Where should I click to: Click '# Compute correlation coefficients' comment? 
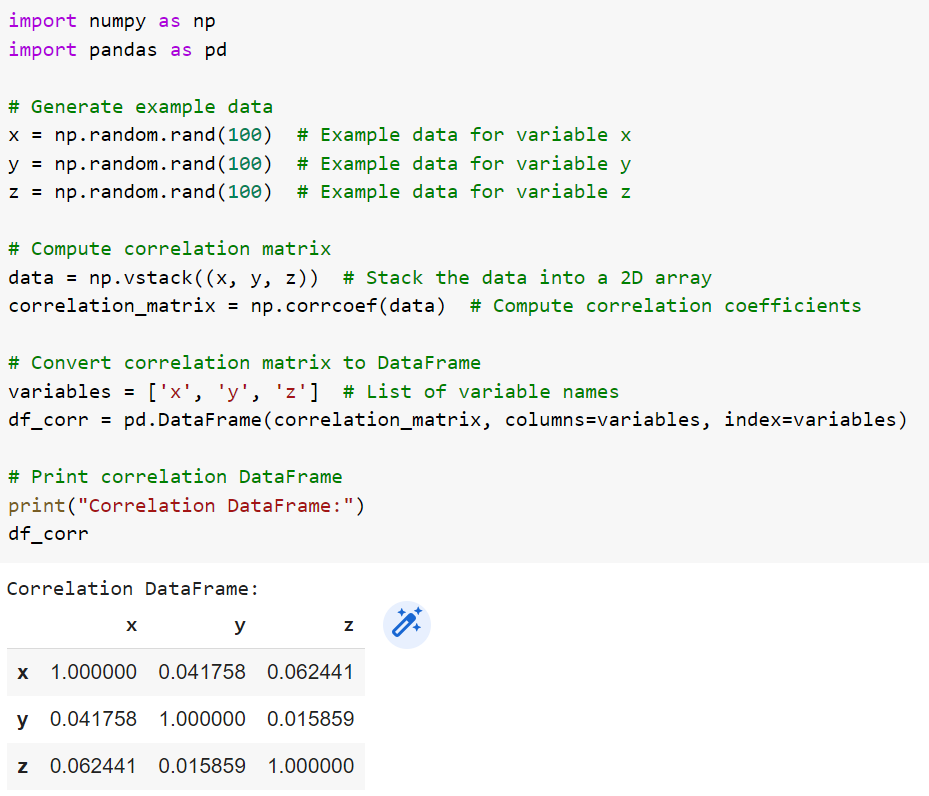click(665, 306)
